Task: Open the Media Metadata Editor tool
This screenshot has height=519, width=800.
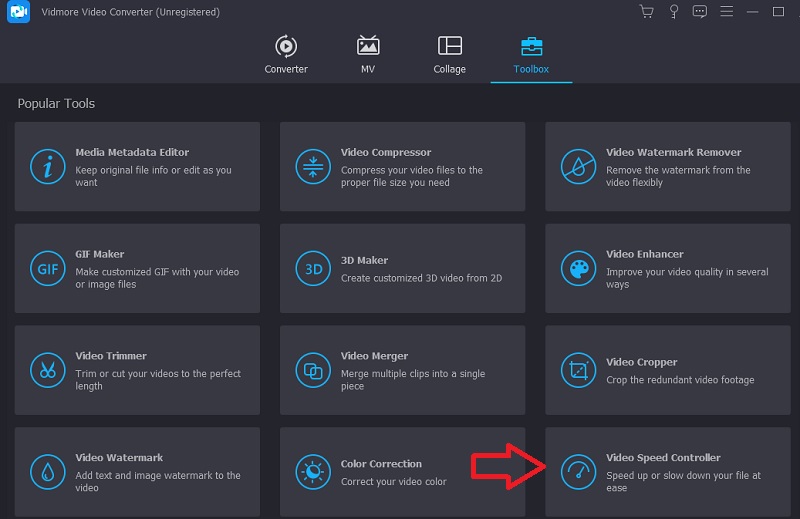Action: (x=137, y=166)
